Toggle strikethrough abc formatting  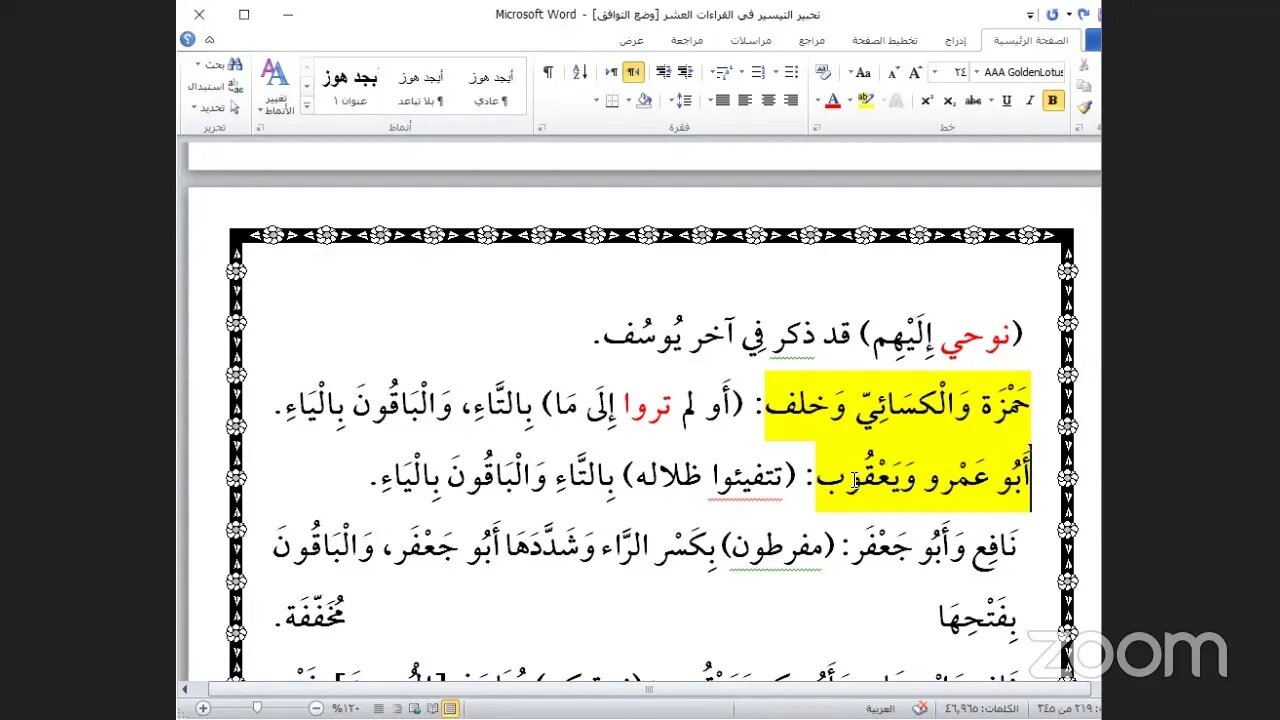973,100
